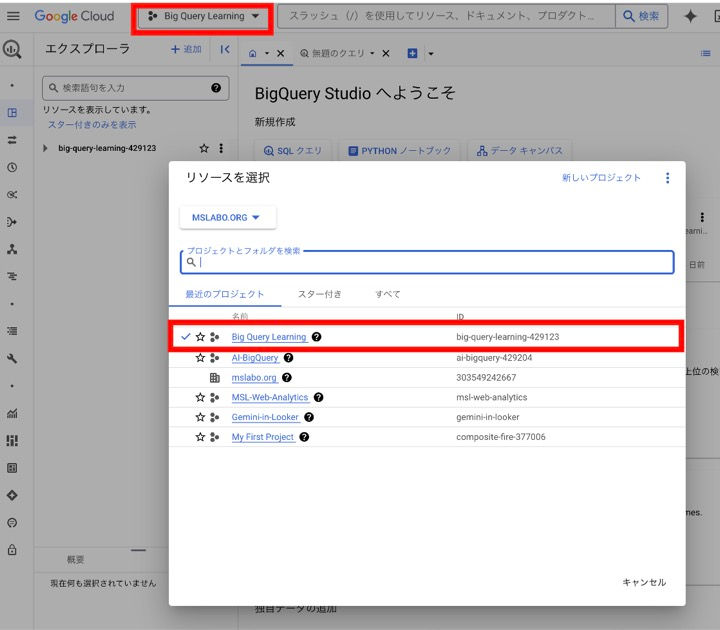Open the Gemini-in-Looker project link
The width and height of the screenshot is (720, 630).
pos(265,417)
